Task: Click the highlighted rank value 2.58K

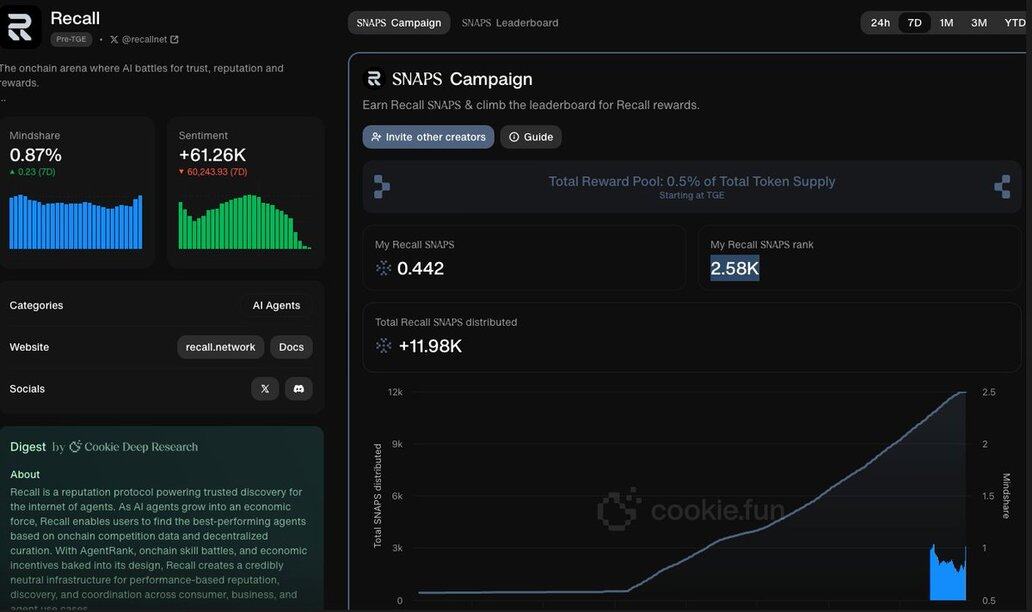Action: pos(735,268)
